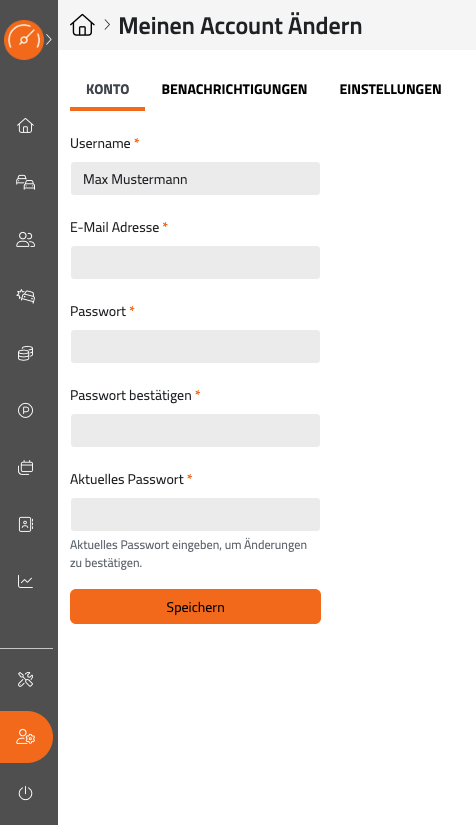The image size is (476, 825).
Task: Open the car damage sidebar icon
Action: click(x=25, y=296)
